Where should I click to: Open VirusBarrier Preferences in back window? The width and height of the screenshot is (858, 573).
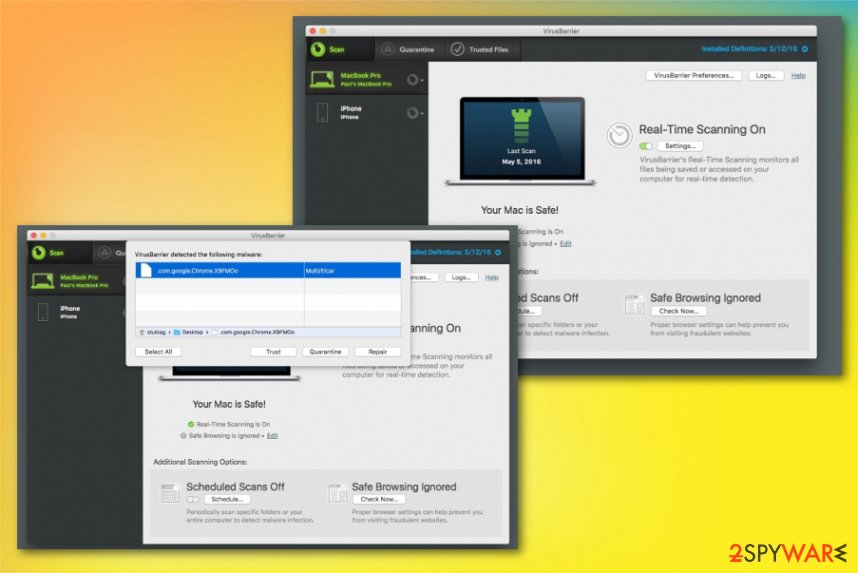[694, 76]
